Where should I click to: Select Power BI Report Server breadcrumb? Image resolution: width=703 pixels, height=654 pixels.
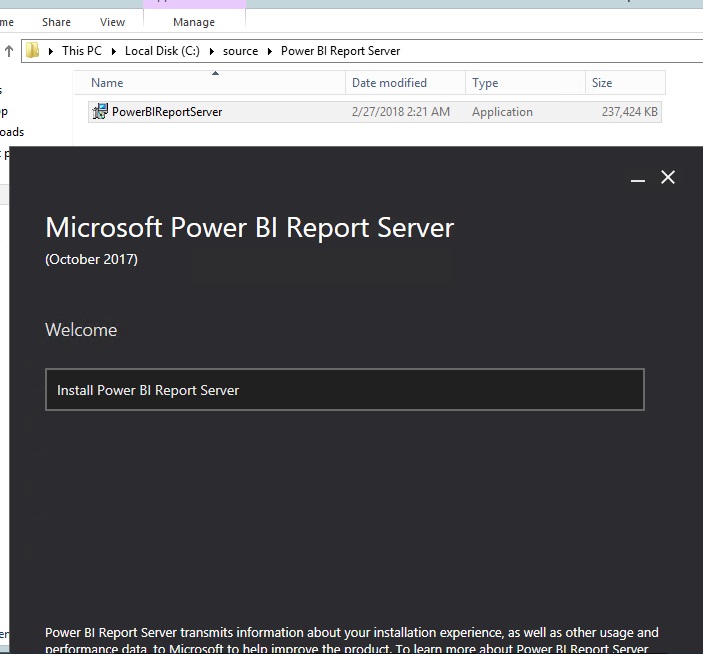340,51
